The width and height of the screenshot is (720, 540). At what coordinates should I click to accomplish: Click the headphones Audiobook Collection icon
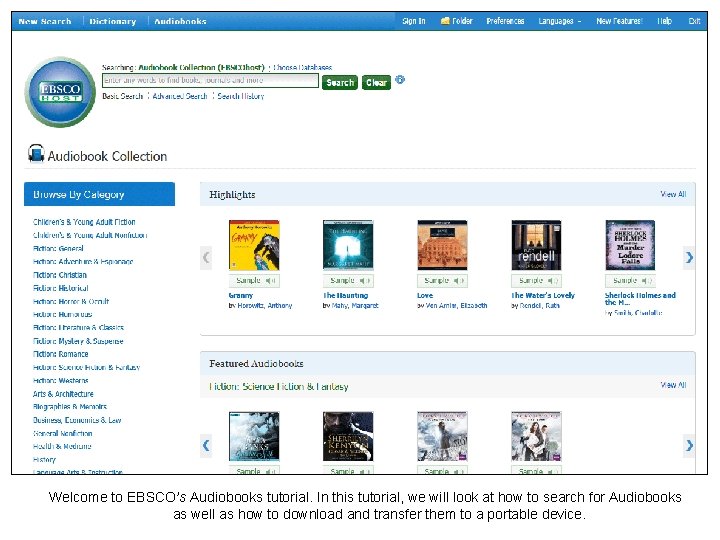pos(36,153)
